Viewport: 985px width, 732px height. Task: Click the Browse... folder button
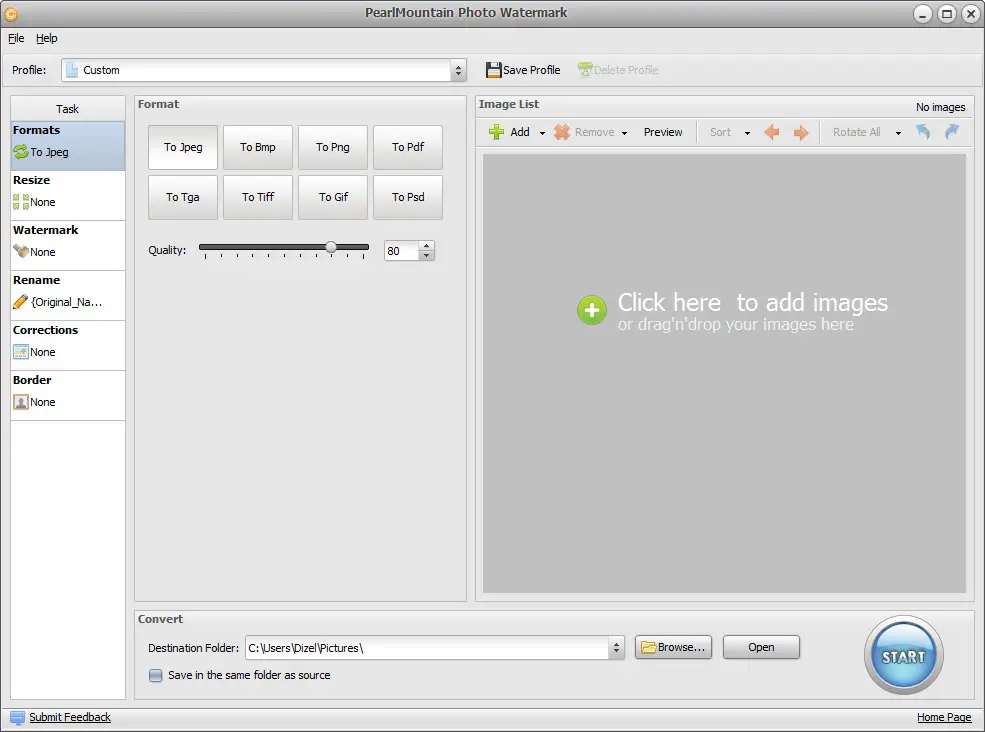tap(673, 647)
